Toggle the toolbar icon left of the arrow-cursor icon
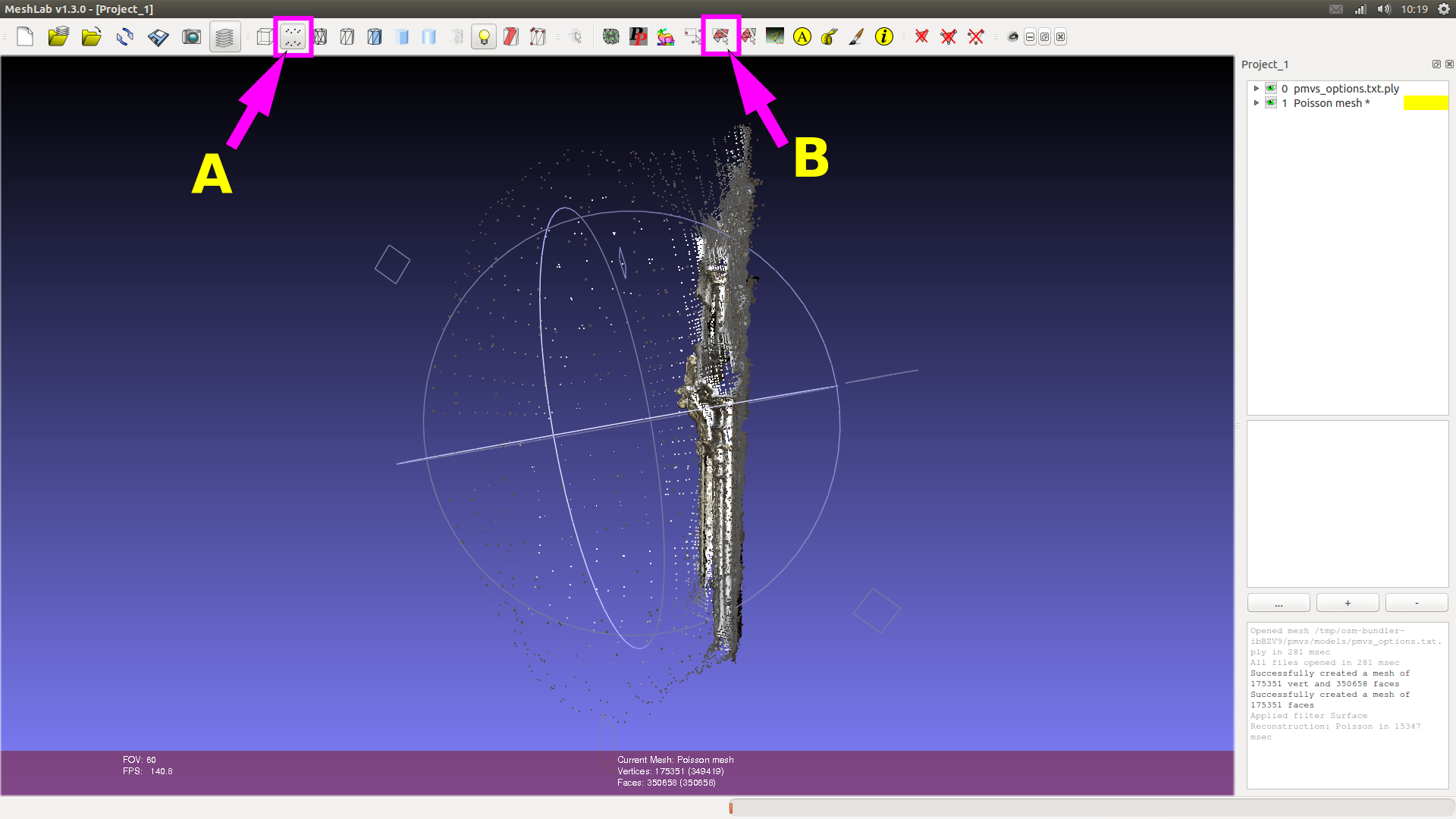The height and width of the screenshot is (819, 1456). [538, 36]
